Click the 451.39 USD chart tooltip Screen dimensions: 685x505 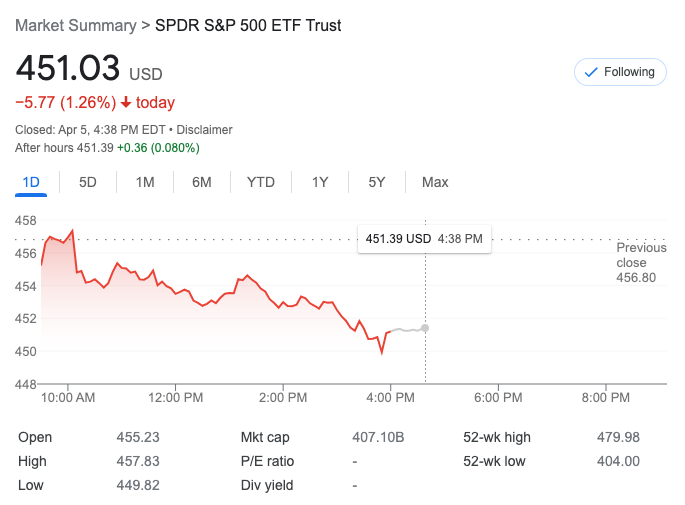click(x=424, y=239)
